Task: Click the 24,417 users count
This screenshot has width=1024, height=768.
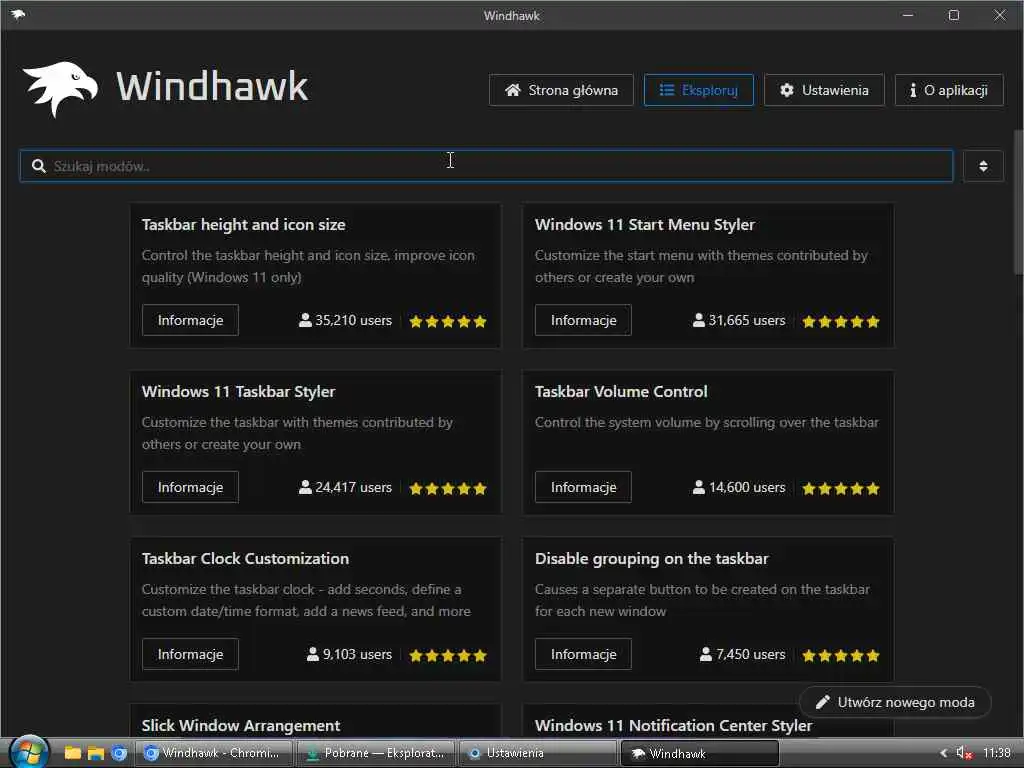Action: click(345, 488)
